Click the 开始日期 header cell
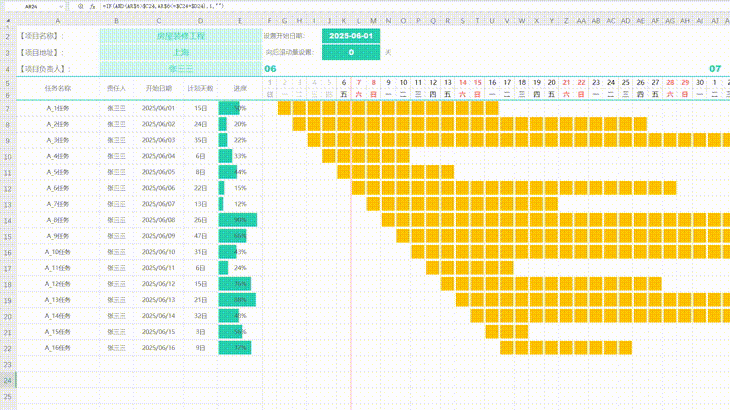This screenshot has height=410, width=730. [x=159, y=88]
